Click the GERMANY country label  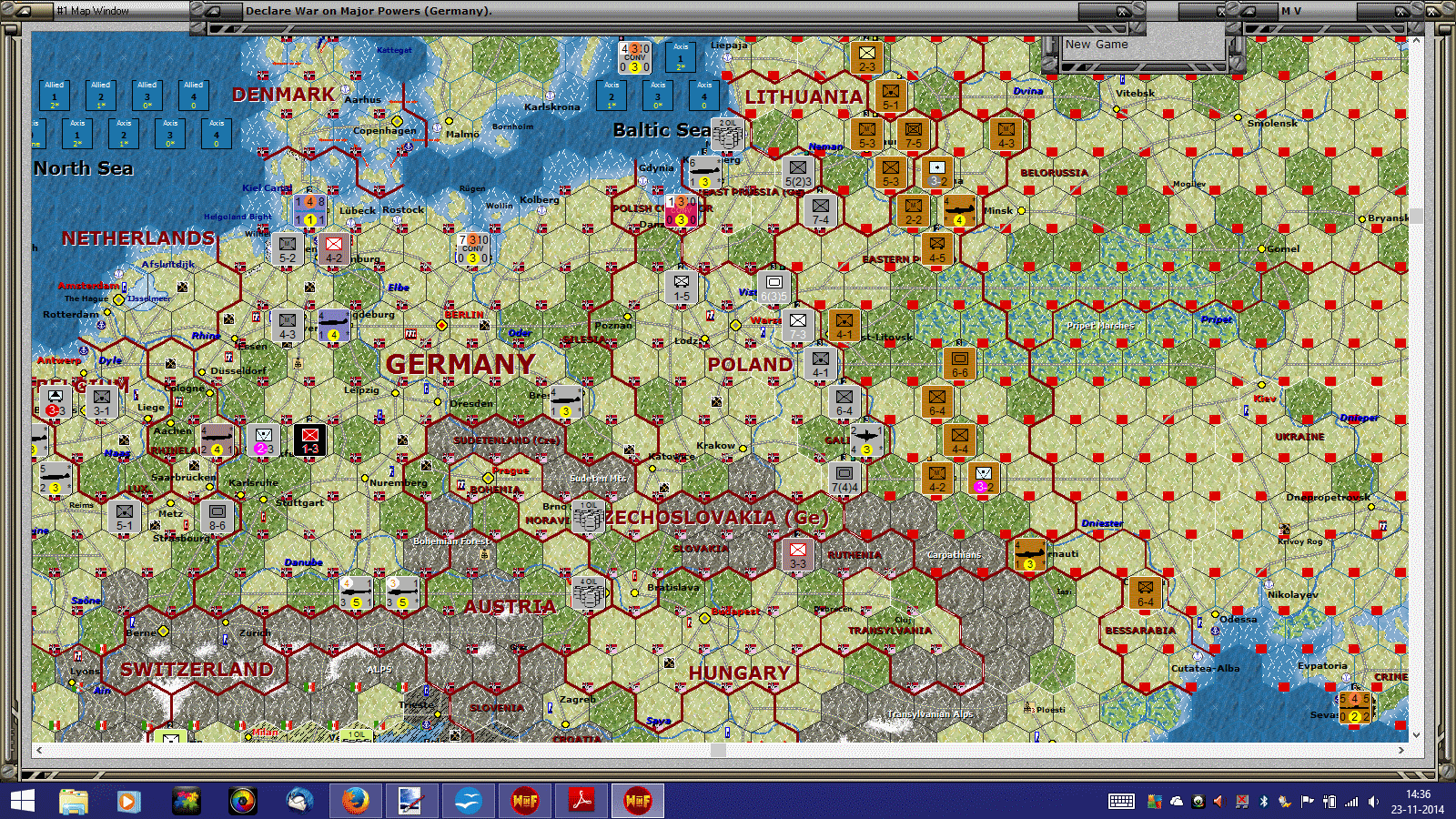tap(460, 364)
